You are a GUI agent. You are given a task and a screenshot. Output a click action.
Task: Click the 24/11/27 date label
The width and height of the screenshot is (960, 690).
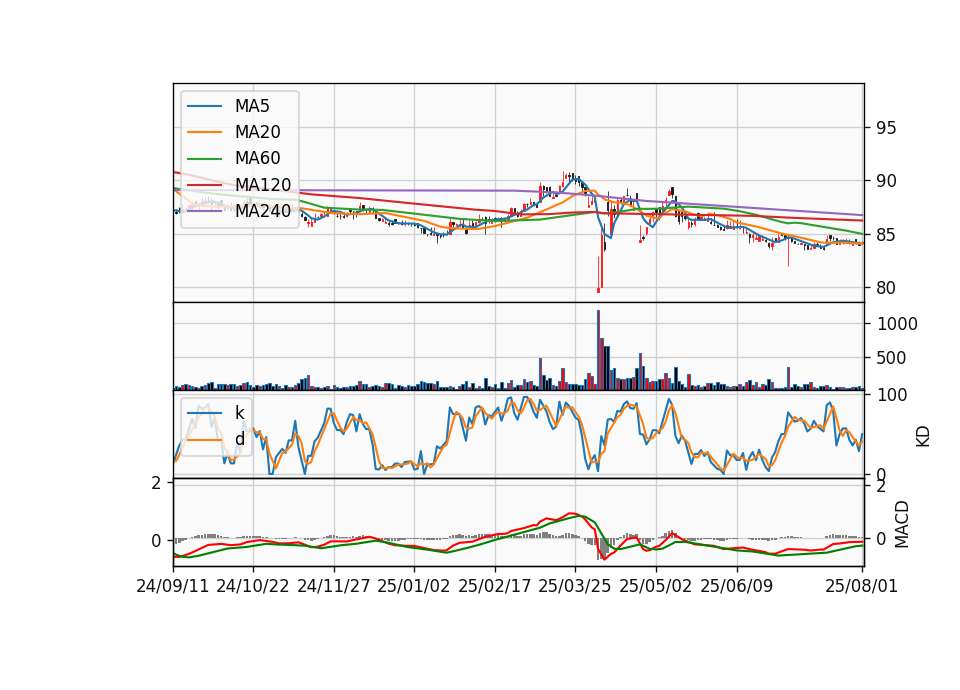point(334,586)
